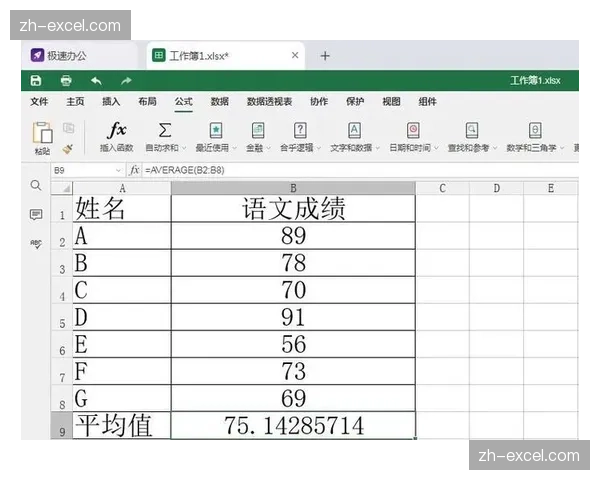The height and width of the screenshot is (480, 600).
Task: Select the 平均值 label cell
Action: tap(122, 425)
